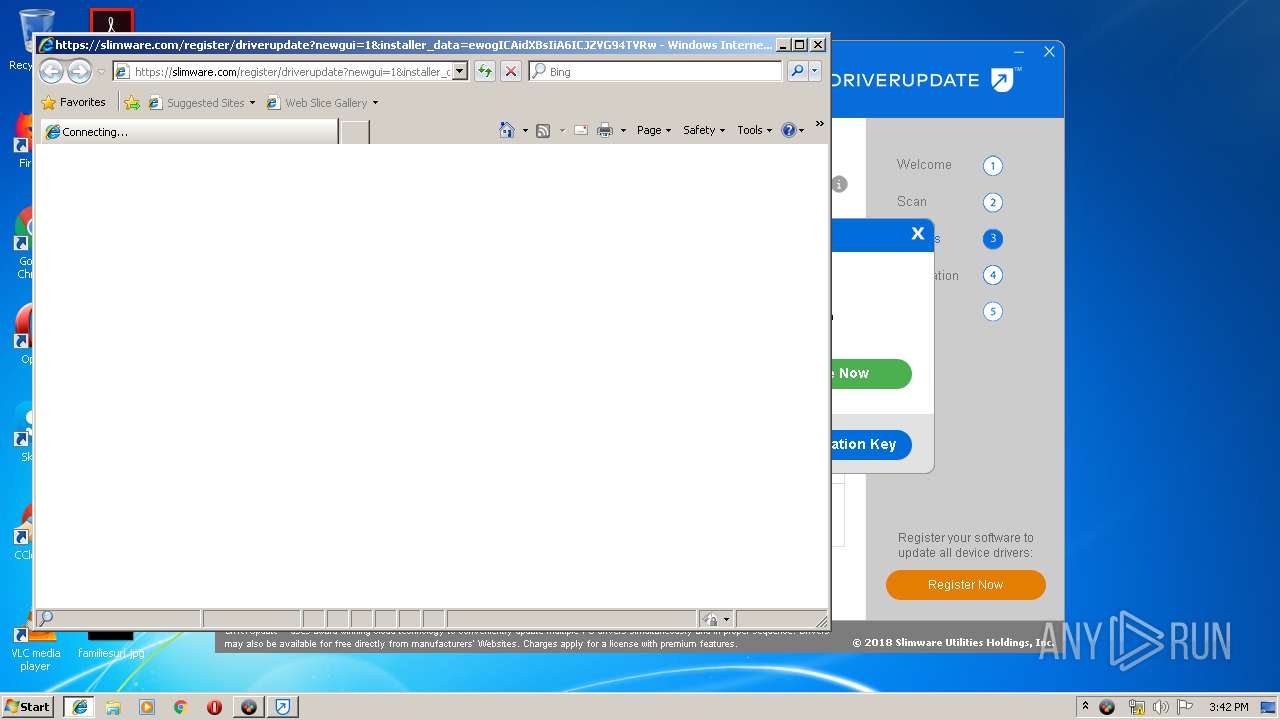Click the green Now button in popup
The width and height of the screenshot is (1280, 720).
(871, 373)
